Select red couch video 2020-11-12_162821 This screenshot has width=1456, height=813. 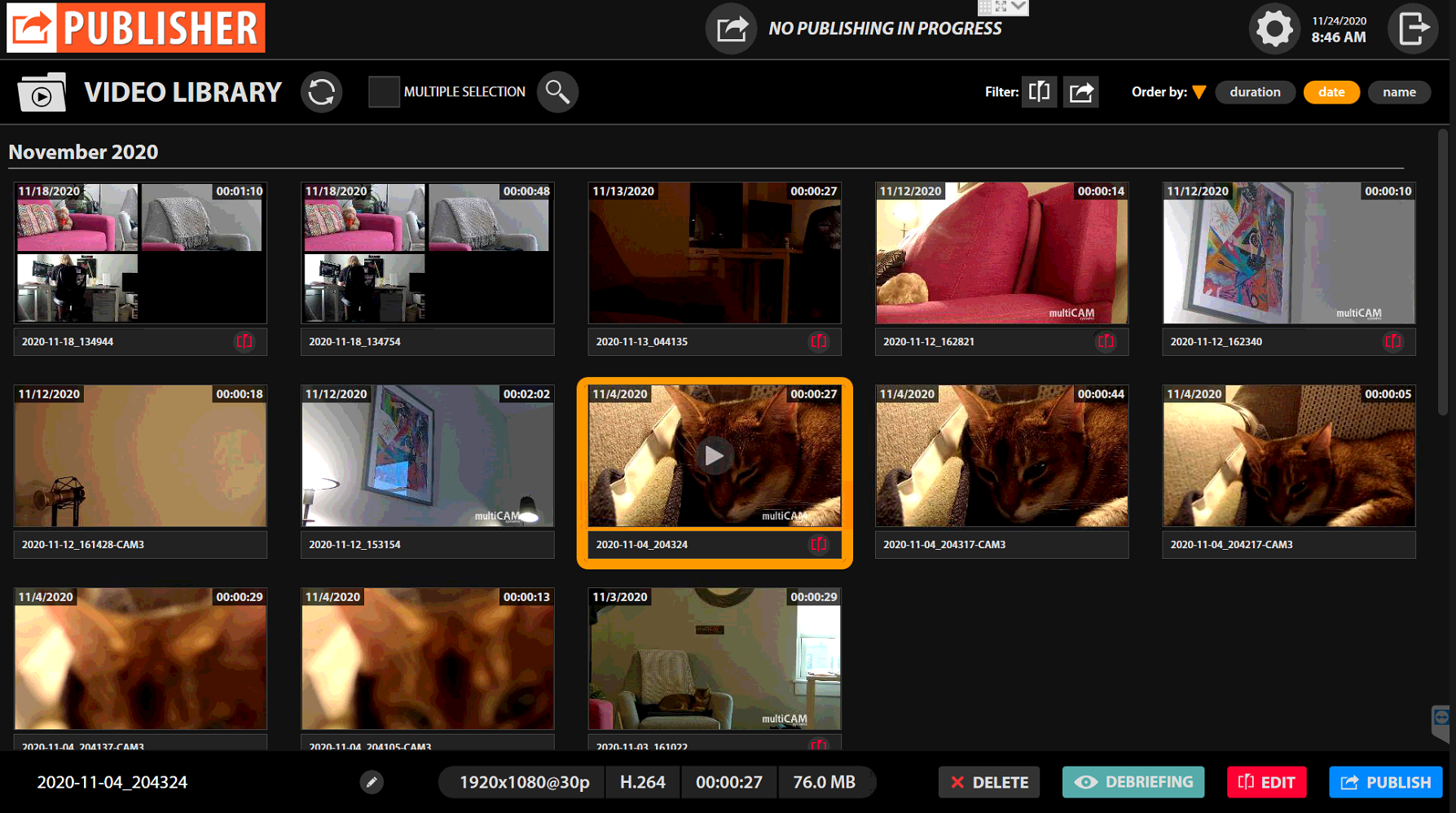(1002, 253)
